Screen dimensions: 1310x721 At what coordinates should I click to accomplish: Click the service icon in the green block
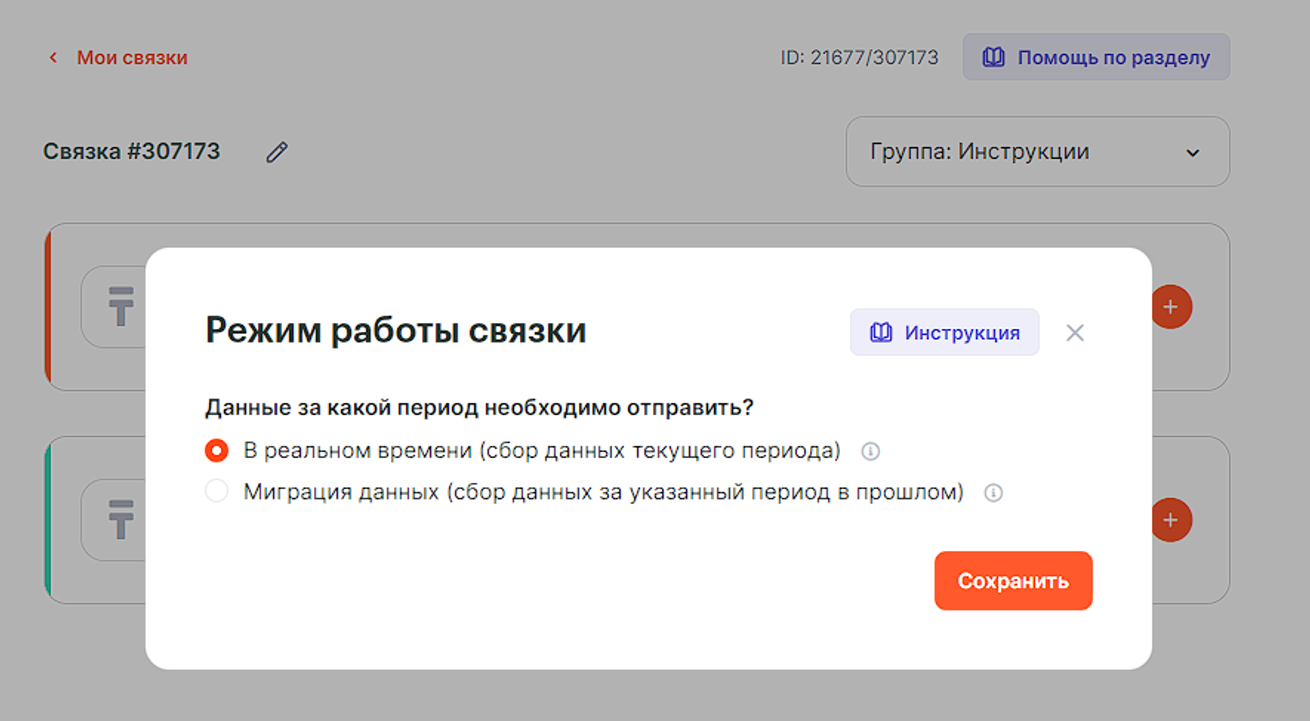[x=121, y=519]
